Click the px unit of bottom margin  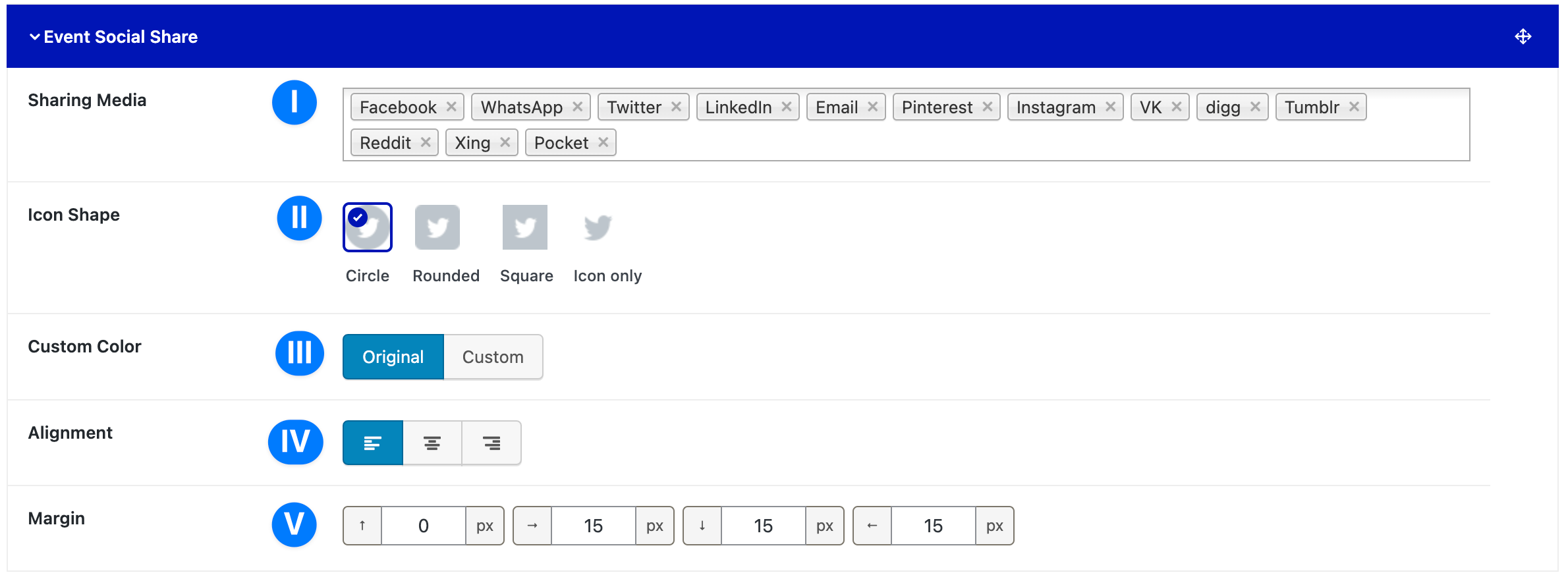pyautogui.click(x=825, y=526)
